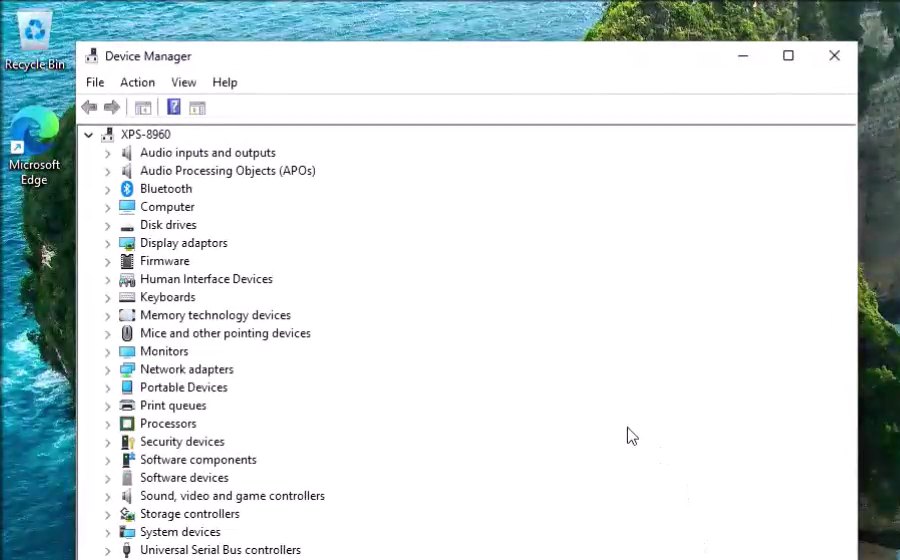900x560 pixels.
Task: Click the Back arrow toolbar icon
Action: pyautogui.click(x=89, y=107)
